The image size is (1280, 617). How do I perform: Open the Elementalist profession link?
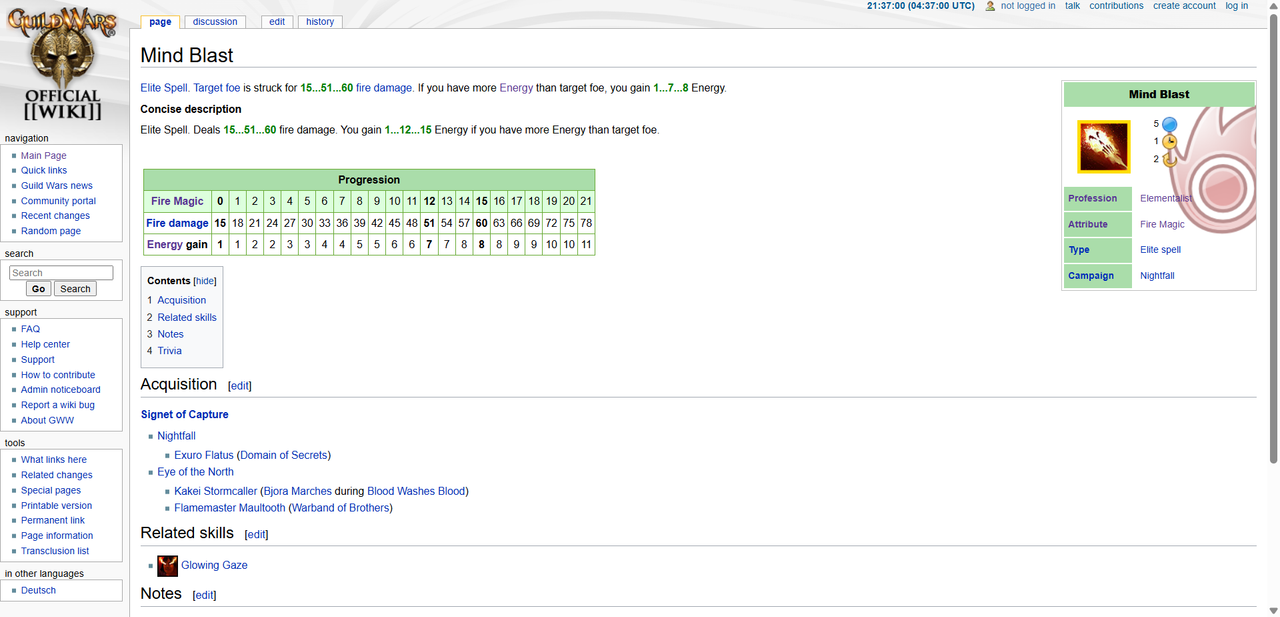[x=1166, y=198]
